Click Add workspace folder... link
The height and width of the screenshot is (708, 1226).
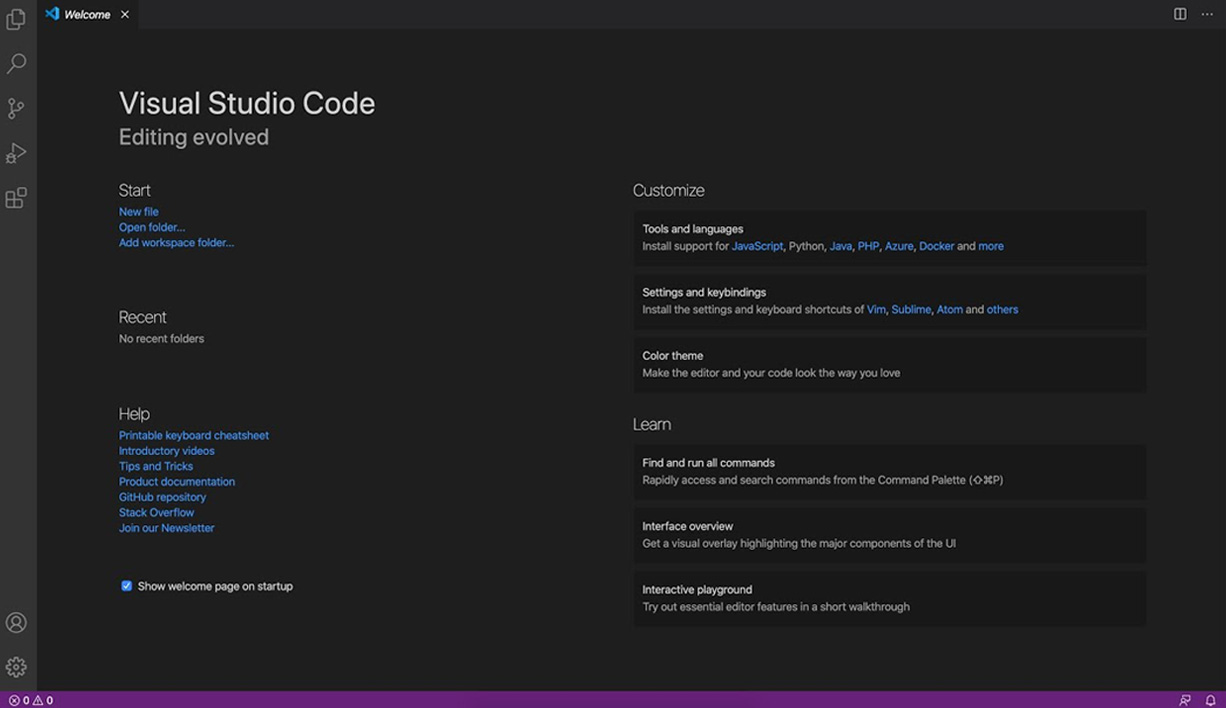click(176, 243)
